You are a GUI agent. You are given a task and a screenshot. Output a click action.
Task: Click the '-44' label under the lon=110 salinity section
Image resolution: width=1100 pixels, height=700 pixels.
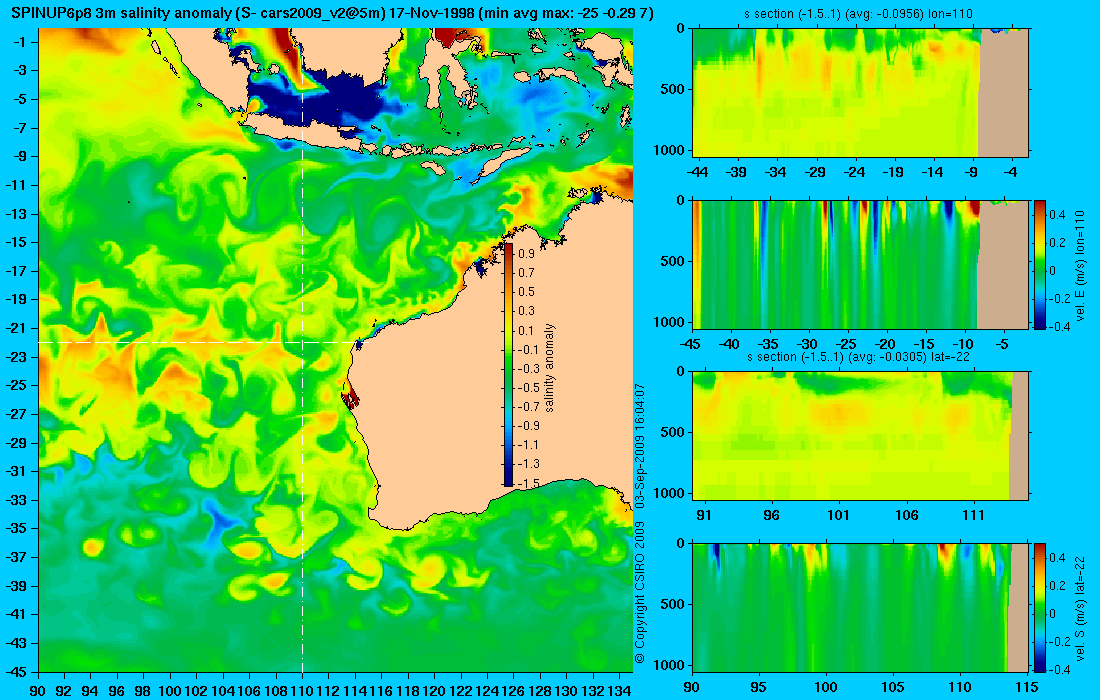(x=698, y=172)
